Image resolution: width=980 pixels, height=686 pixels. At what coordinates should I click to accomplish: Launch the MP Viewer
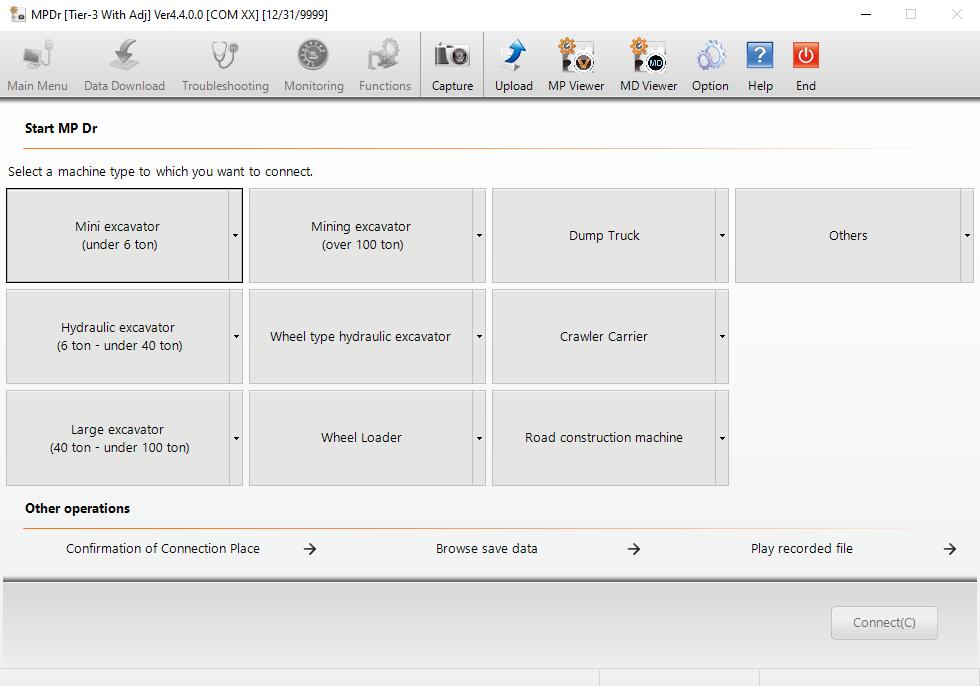pos(575,62)
